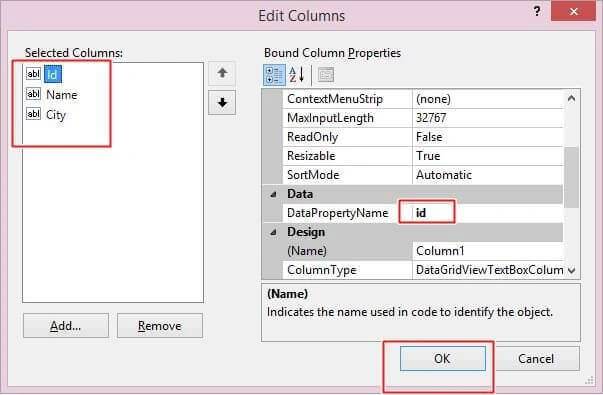Click the textbox icon beside Name
Screen dimensions: 603x395
[33, 94]
